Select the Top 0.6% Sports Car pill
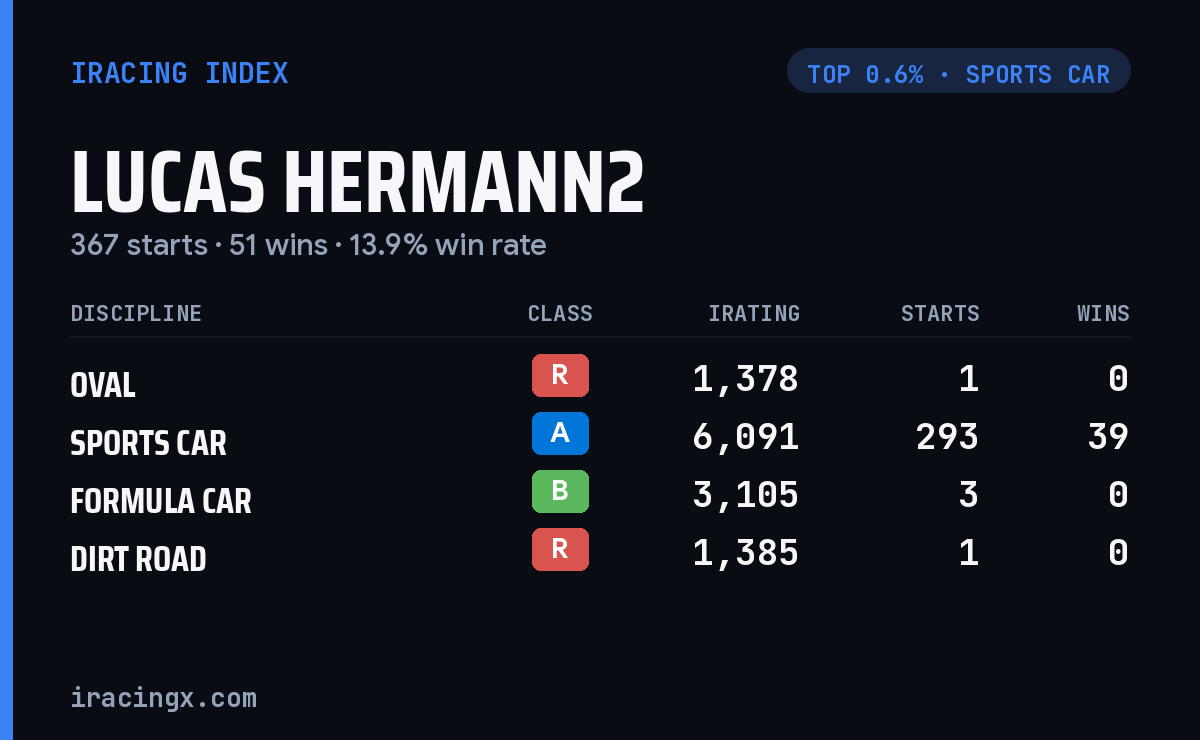 point(958,74)
